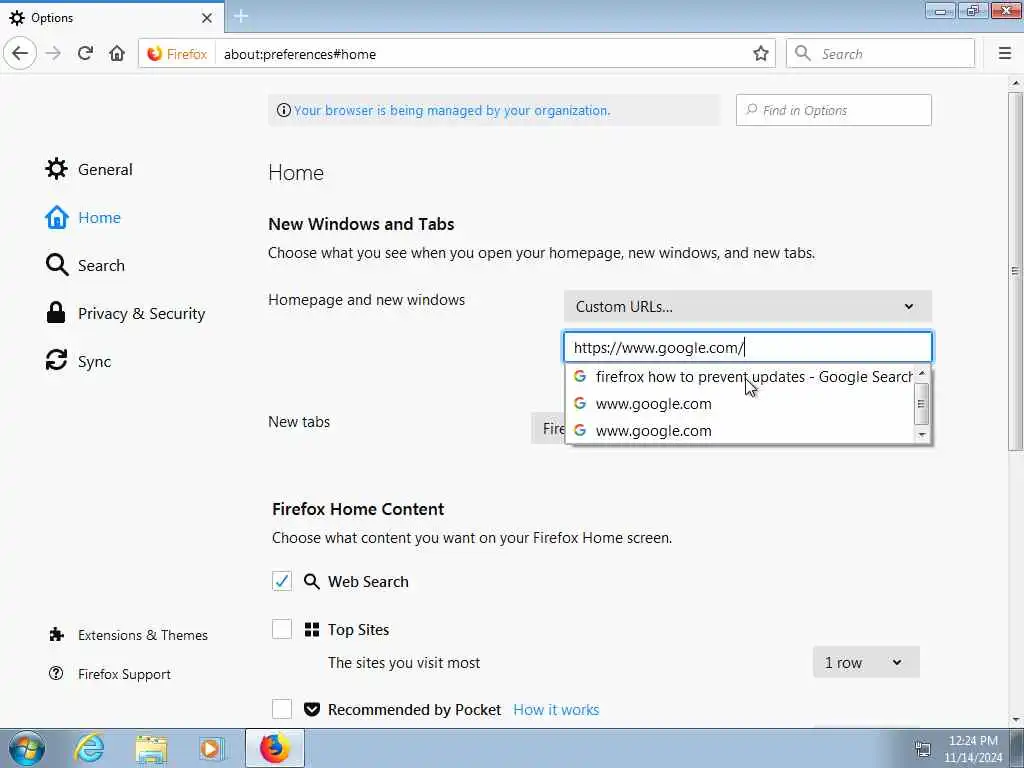Enable the Top Sites checkbox

[281, 630]
